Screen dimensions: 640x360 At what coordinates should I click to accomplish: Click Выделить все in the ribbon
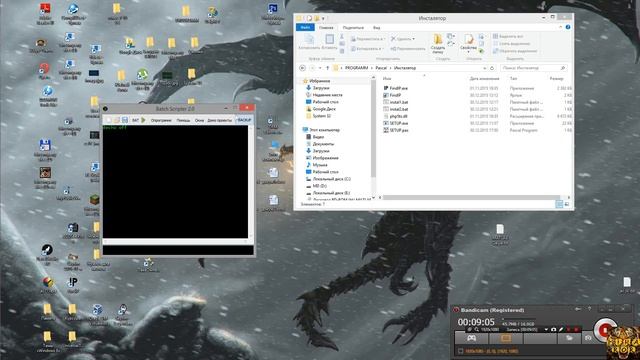pyautogui.click(x=508, y=36)
